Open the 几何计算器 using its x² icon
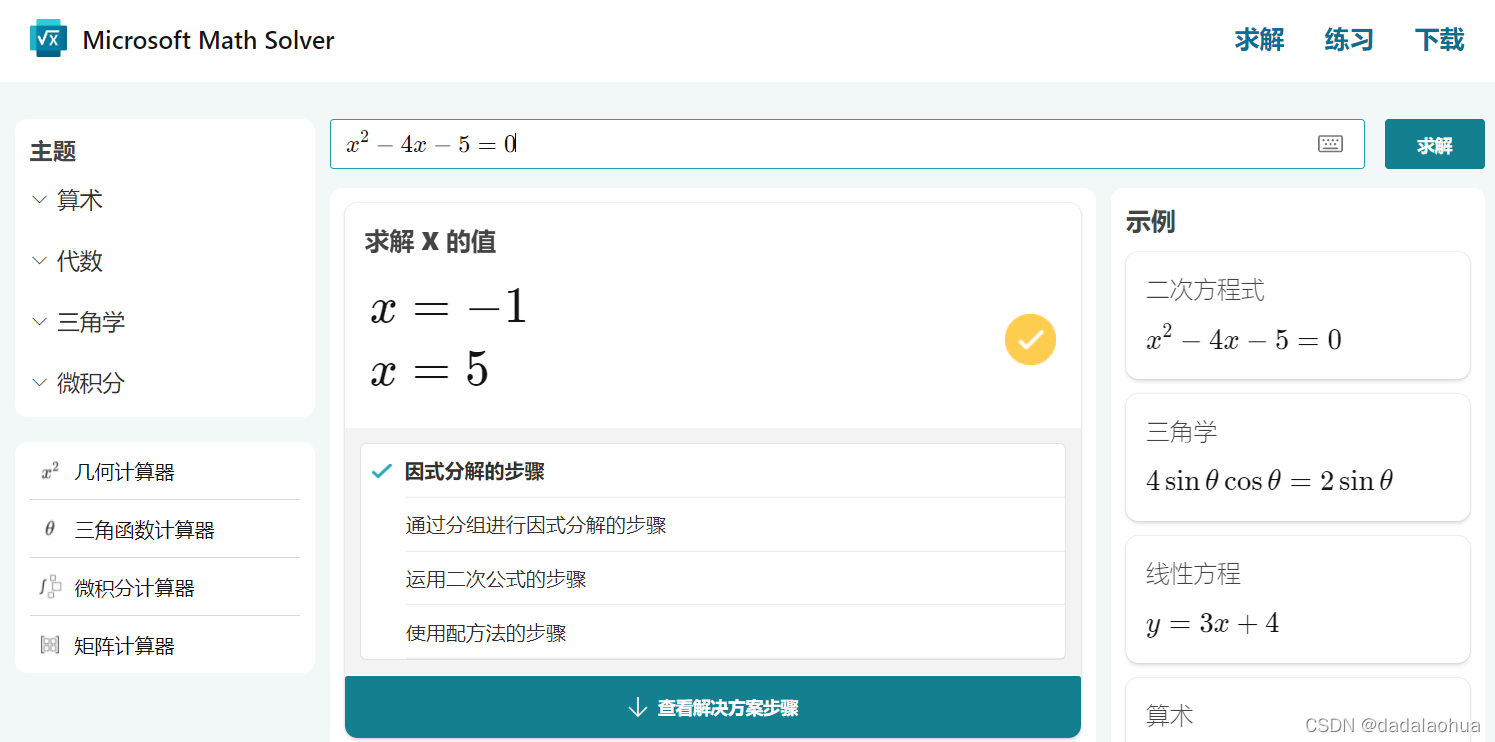The image size is (1495, 742). [x=50, y=472]
